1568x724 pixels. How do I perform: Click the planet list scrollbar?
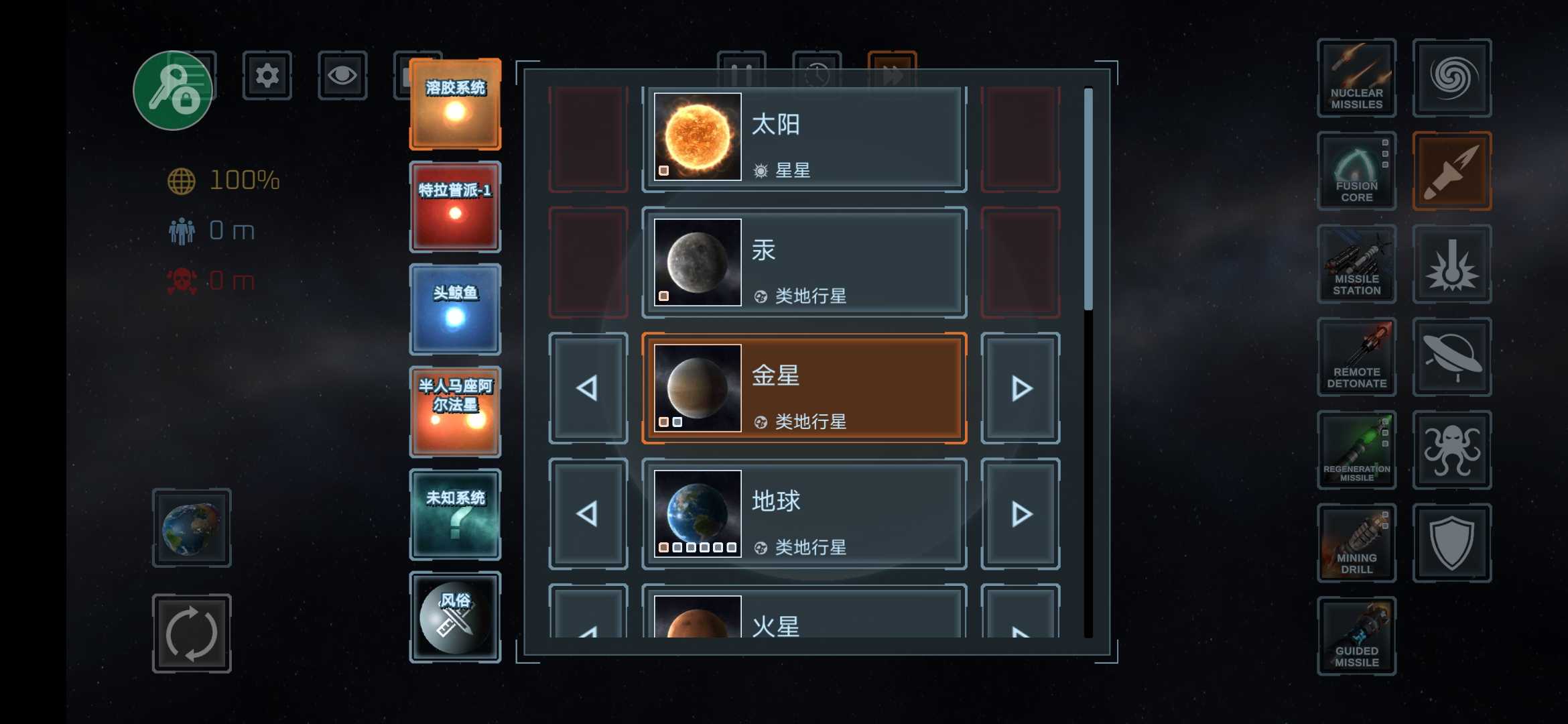coord(1088,362)
